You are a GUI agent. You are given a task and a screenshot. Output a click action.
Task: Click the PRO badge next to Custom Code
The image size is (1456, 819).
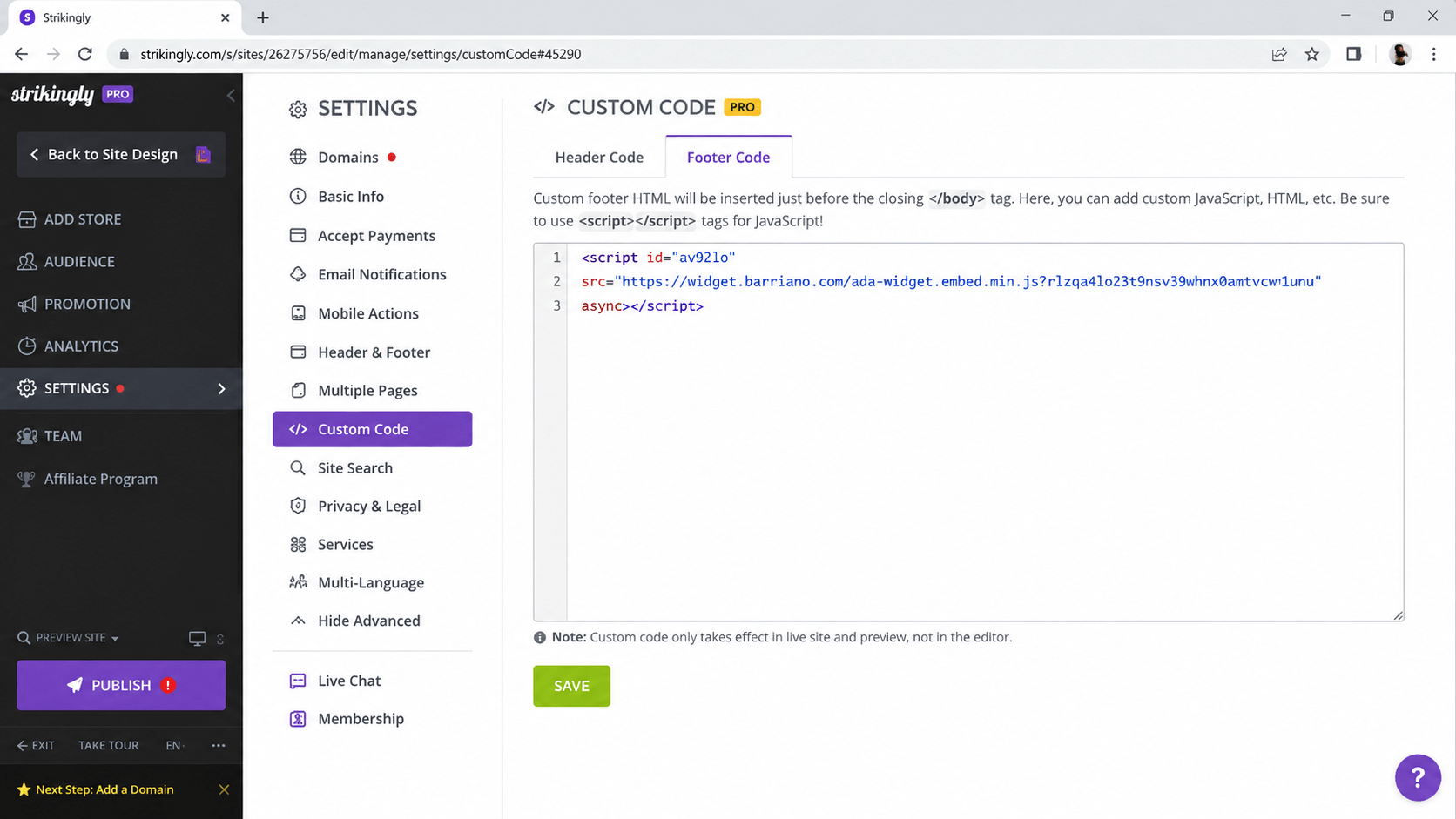(743, 107)
